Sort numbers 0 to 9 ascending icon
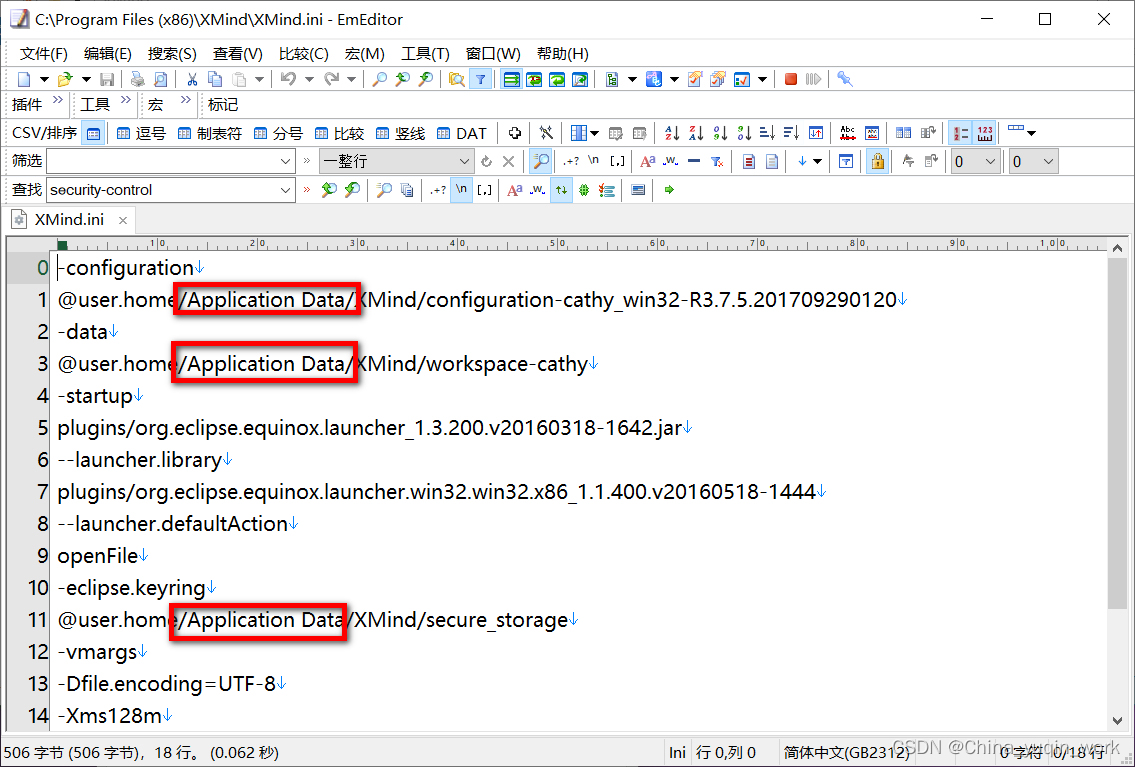This screenshot has width=1135, height=767. [x=720, y=133]
